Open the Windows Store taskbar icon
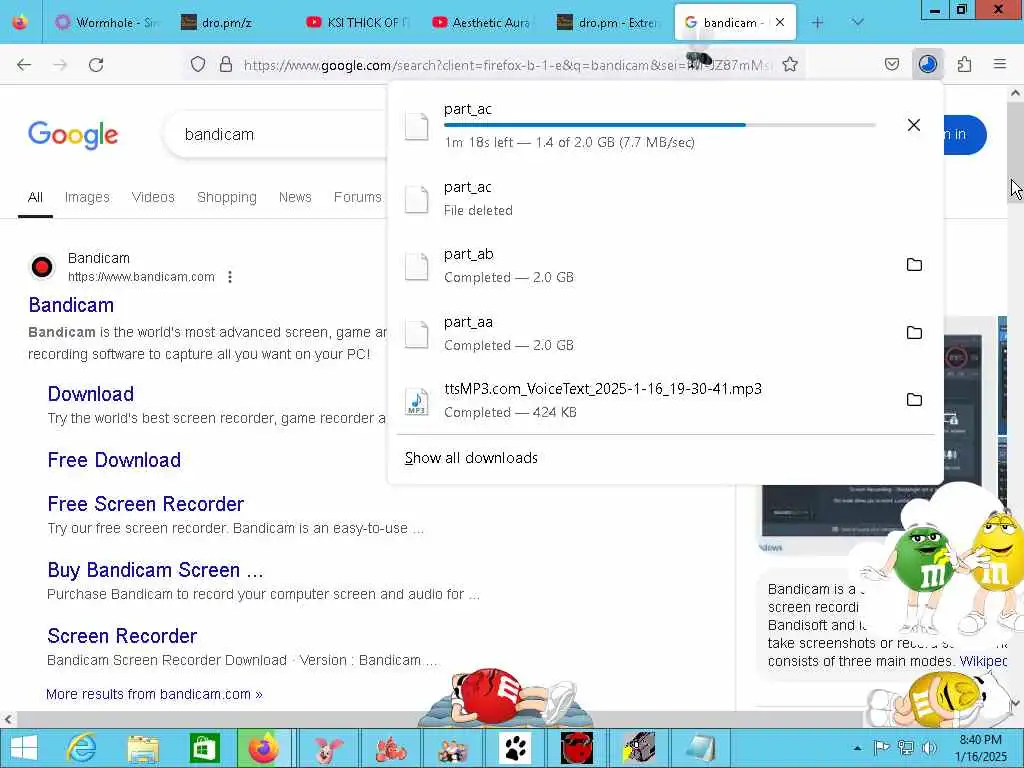Image resolution: width=1024 pixels, height=768 pixels. (204, 748)
